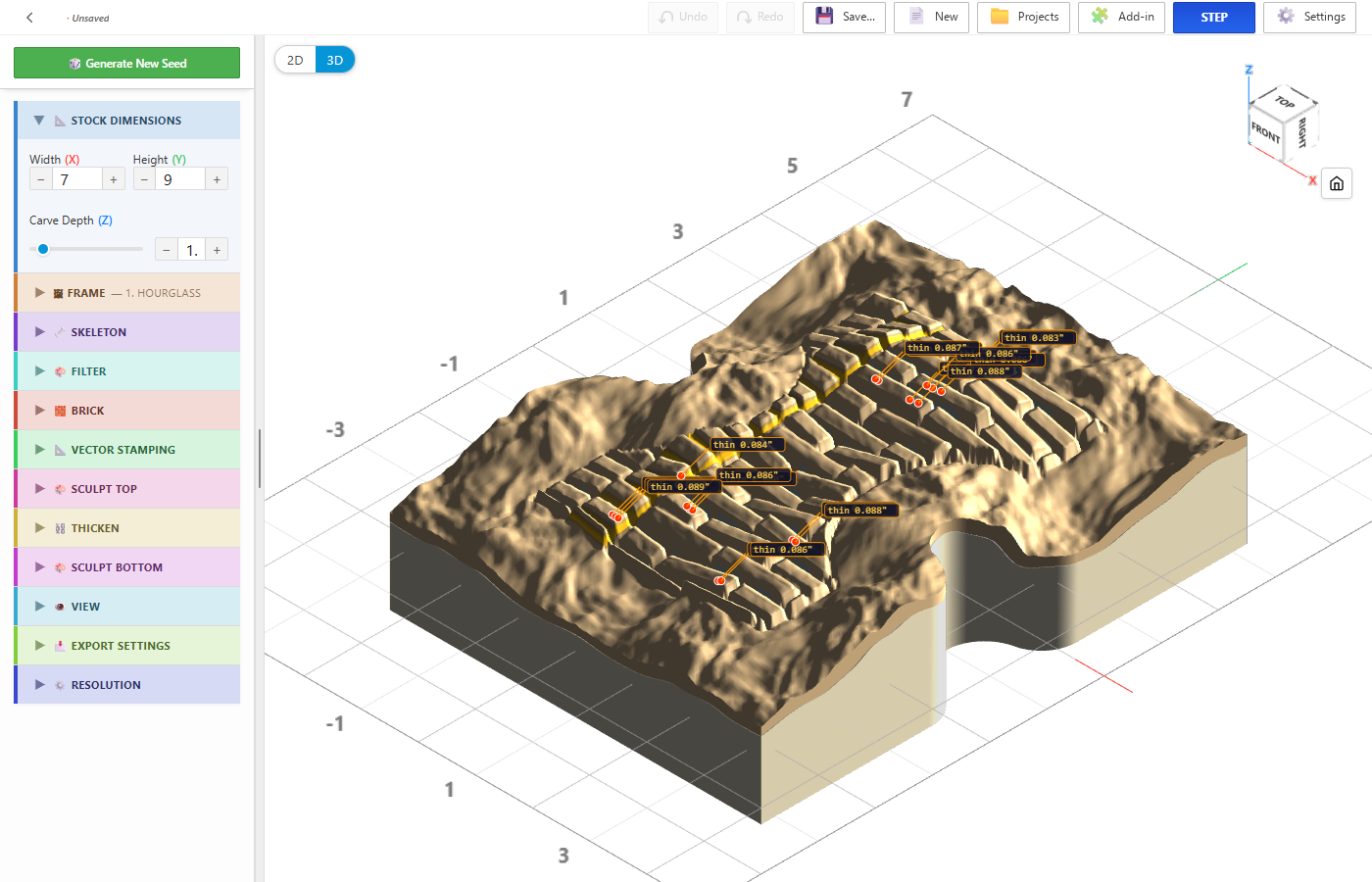This screenshot has width=1372, height=882.
Task: Click the home view reset icon
Action: pyautogui.click(x=1337, y=183)
